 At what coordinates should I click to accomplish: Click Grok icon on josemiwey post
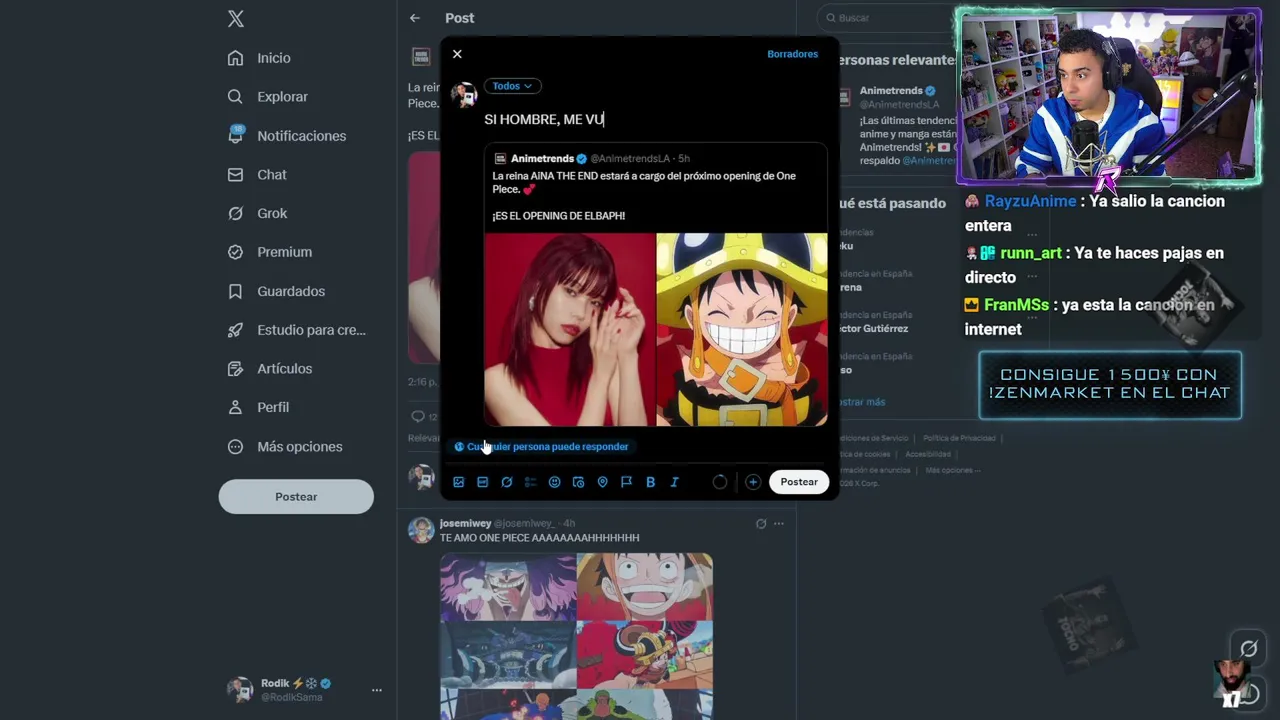pyautogui.click(x=761, y=523)
